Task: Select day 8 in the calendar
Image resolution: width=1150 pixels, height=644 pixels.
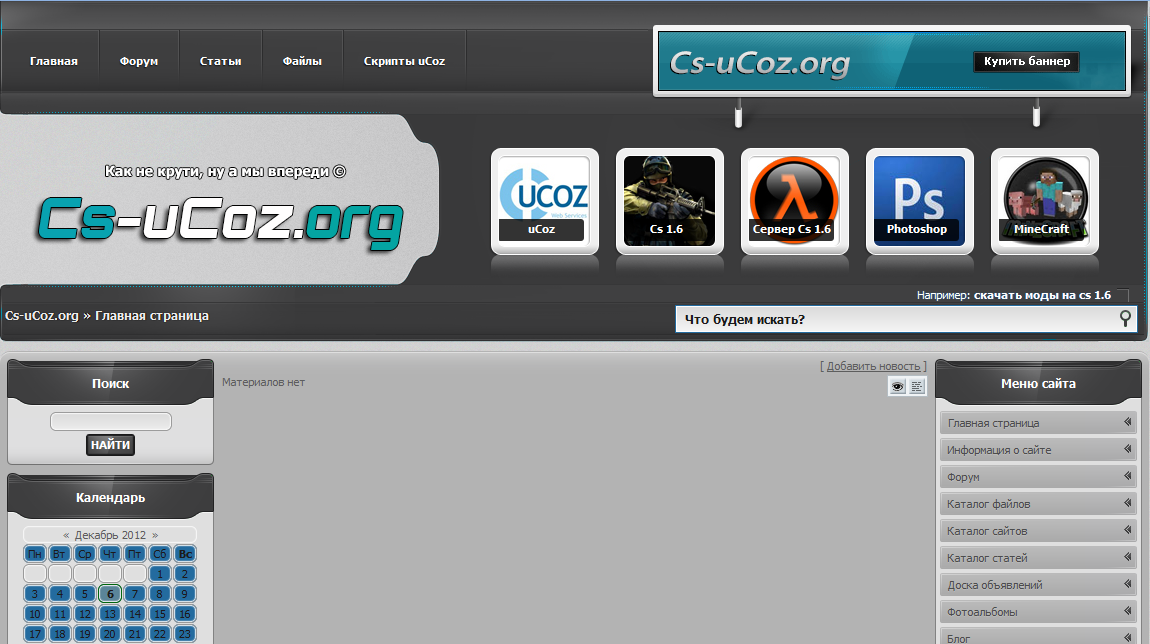Action: (160, 593)
